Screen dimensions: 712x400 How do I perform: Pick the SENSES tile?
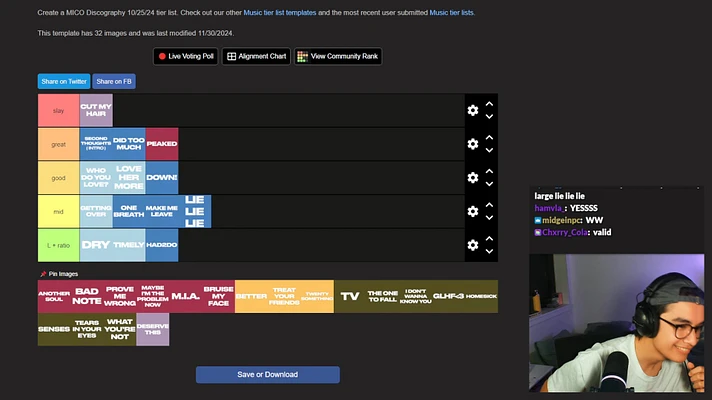tap(54, 329)
